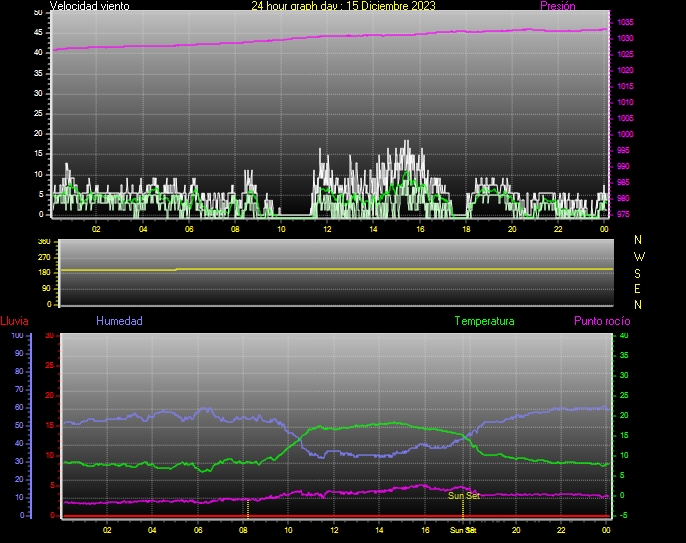Click the green "-5" value on the temperature axis
The width and height of the screenshot is (686, 543).
coord(624,515)
